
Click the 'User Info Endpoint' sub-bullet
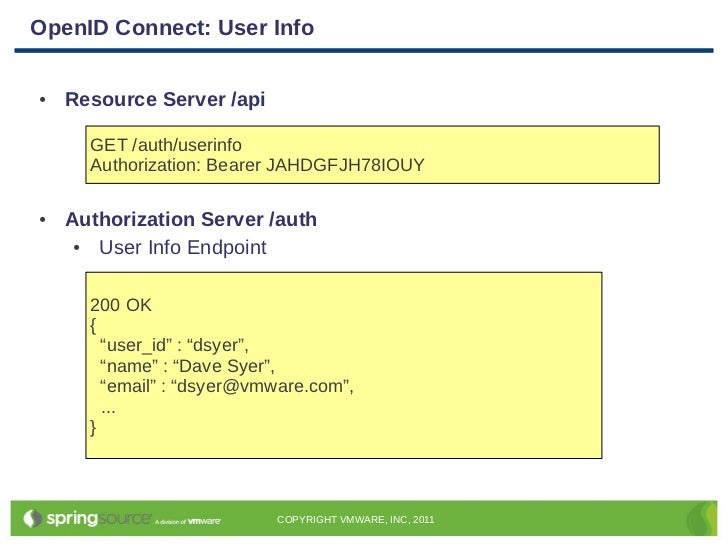[x=182, y=247]
